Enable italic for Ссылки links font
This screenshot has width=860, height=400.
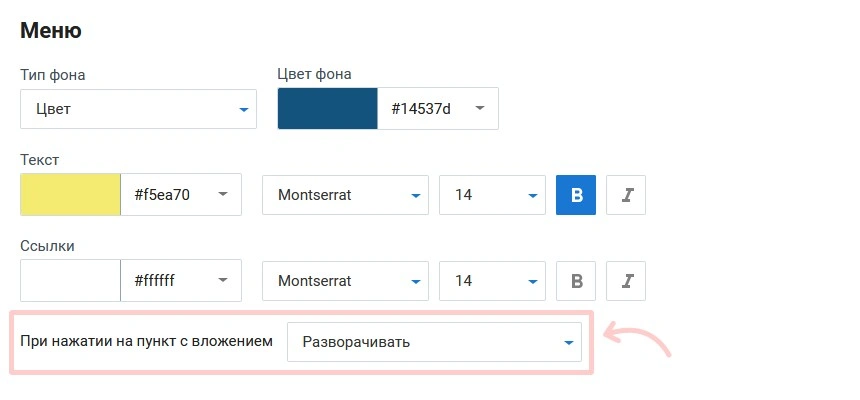626,281
